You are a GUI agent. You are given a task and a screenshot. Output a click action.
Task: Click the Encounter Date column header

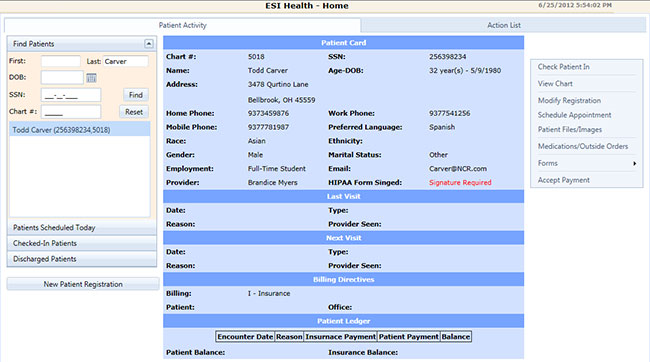pyautogui.click(x=245, y=337)
